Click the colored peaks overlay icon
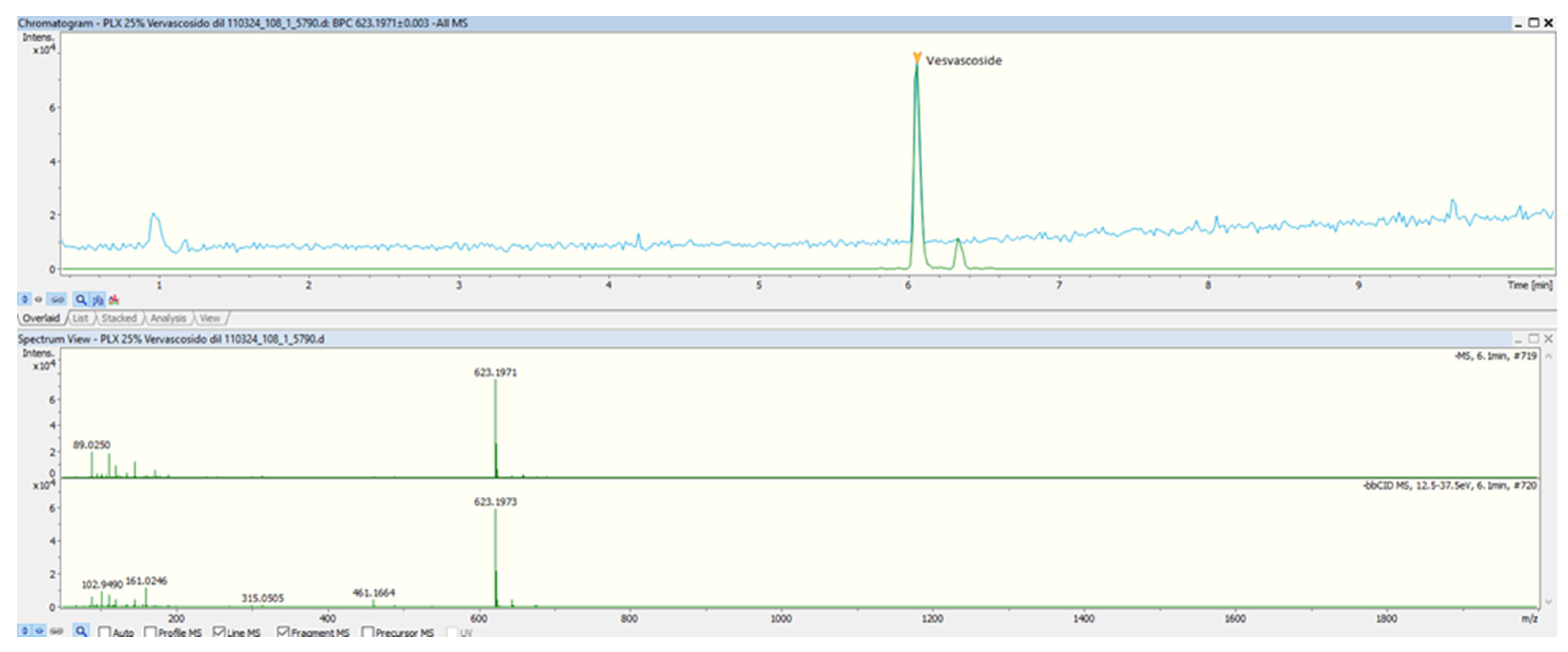The image size is (1568, 652). 114,299
